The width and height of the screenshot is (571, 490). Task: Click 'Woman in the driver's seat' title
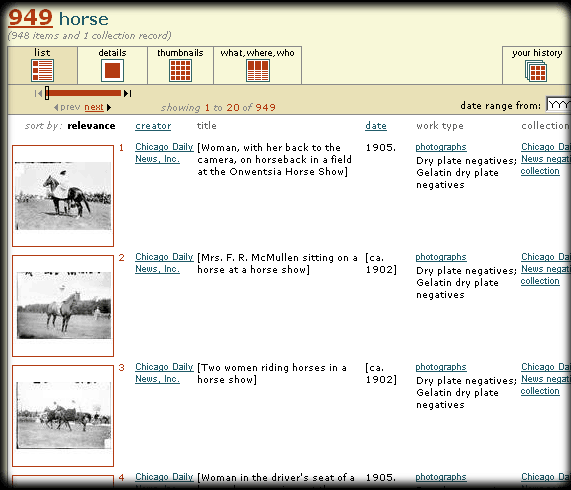point(276,478)
